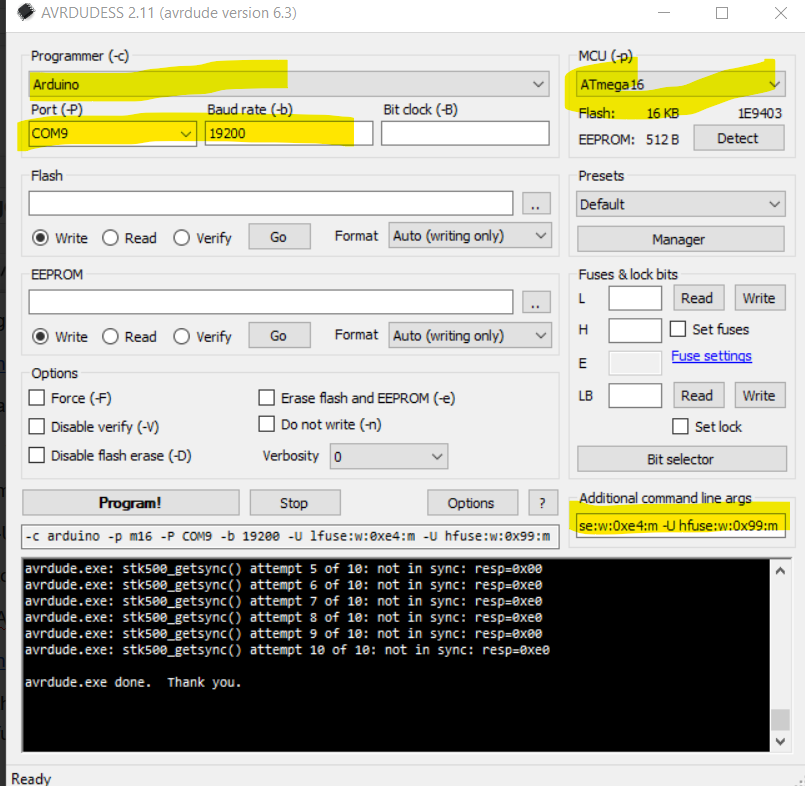
Task: Click the lock bits Read button
Action: click(x=698, y=395)
